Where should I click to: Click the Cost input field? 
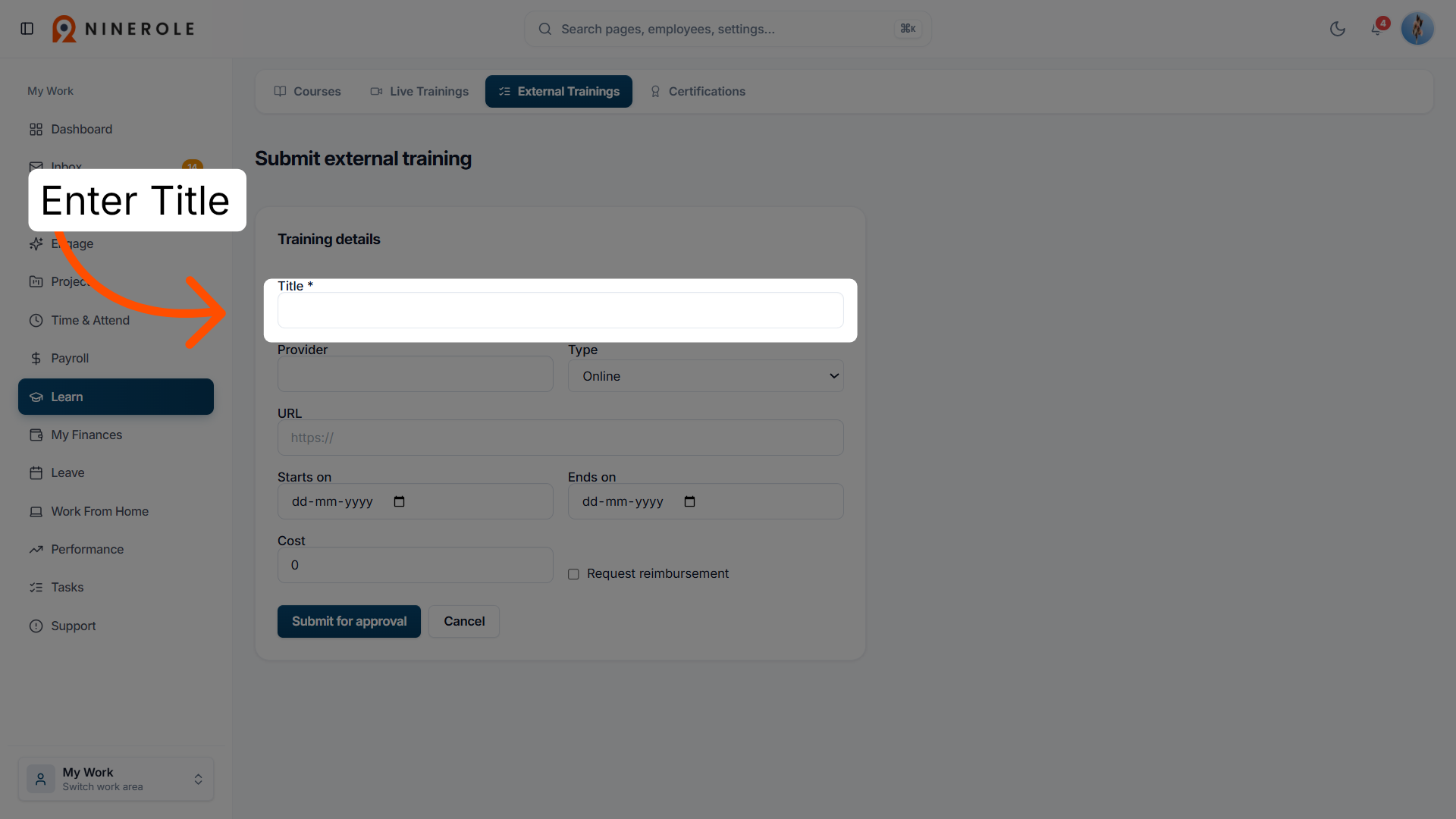click(416, 565)
